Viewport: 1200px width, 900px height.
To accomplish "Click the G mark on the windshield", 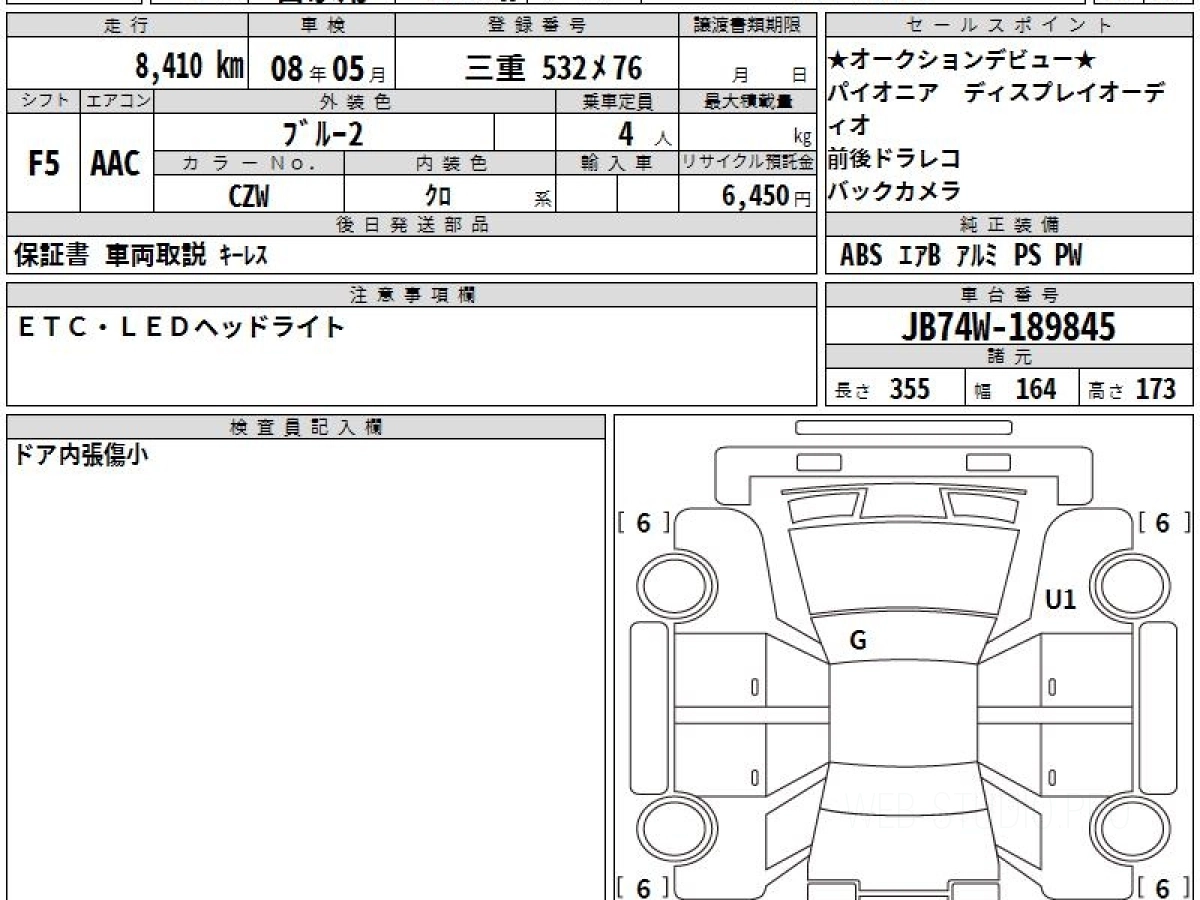I will [x=858, y=642].
